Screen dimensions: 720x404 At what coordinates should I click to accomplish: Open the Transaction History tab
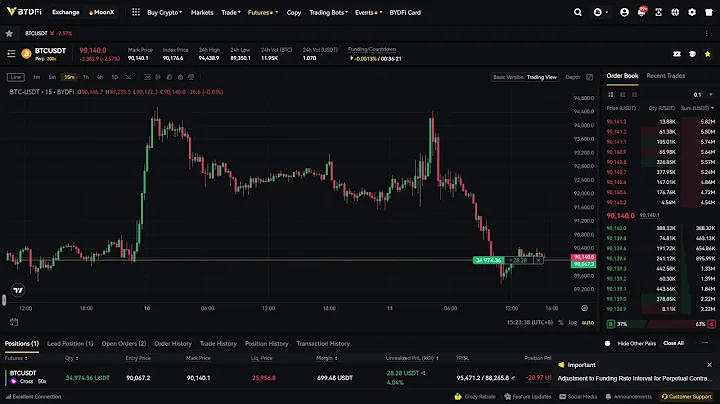click(x=323, y=343)
